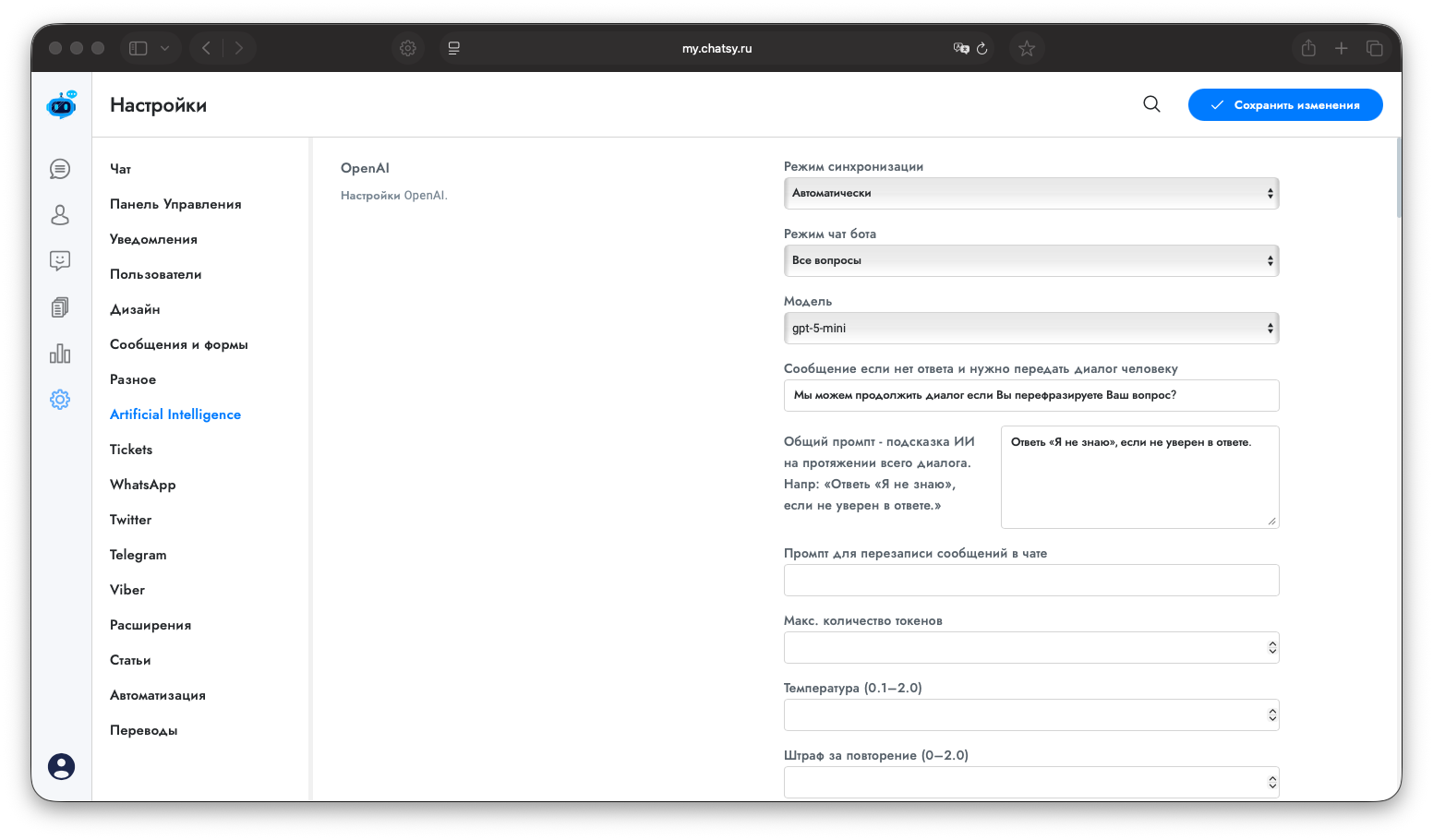Click the Макс. количество токенов stepper field
The height and width of the screenshot is (840, 1433).
[1025, 648]
